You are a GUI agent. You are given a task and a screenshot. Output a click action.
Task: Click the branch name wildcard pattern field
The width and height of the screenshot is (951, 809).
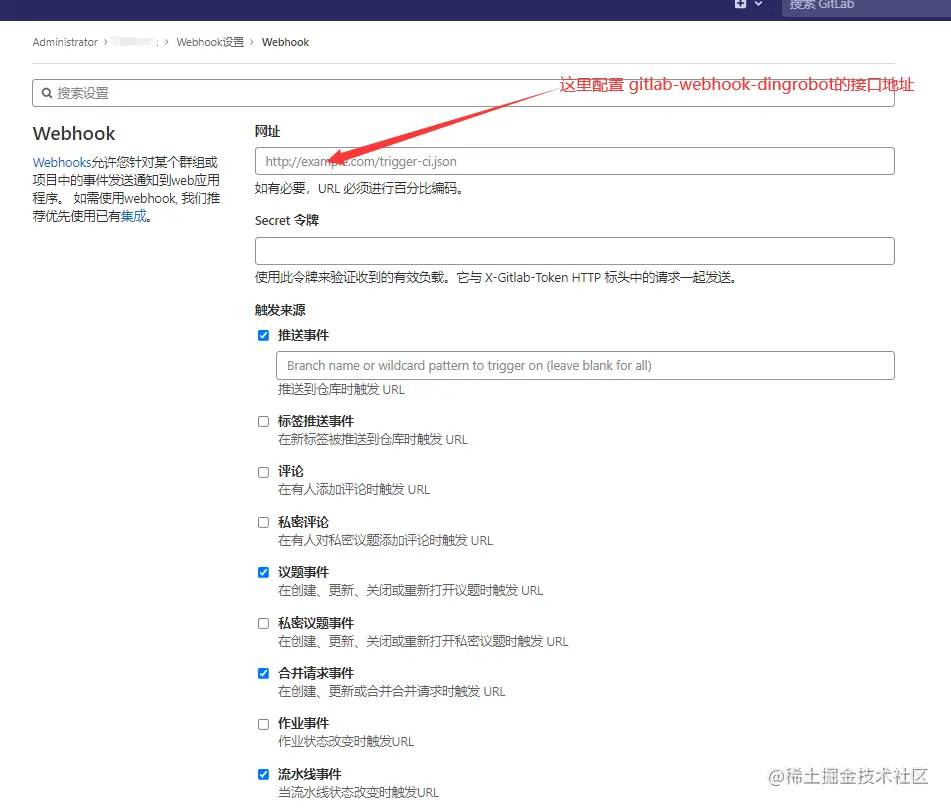point(585,366)
